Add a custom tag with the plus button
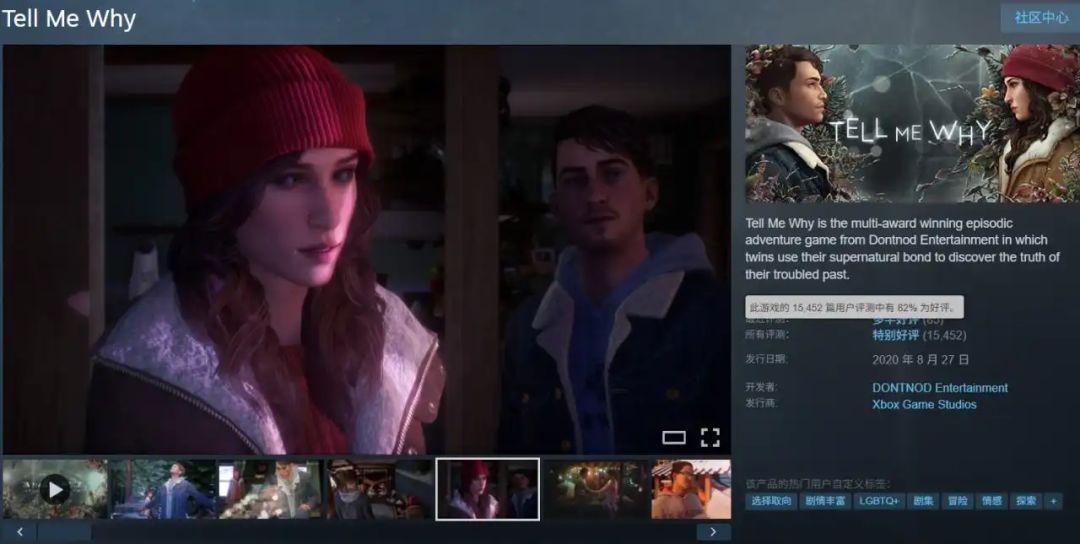 coord(1052,501)
